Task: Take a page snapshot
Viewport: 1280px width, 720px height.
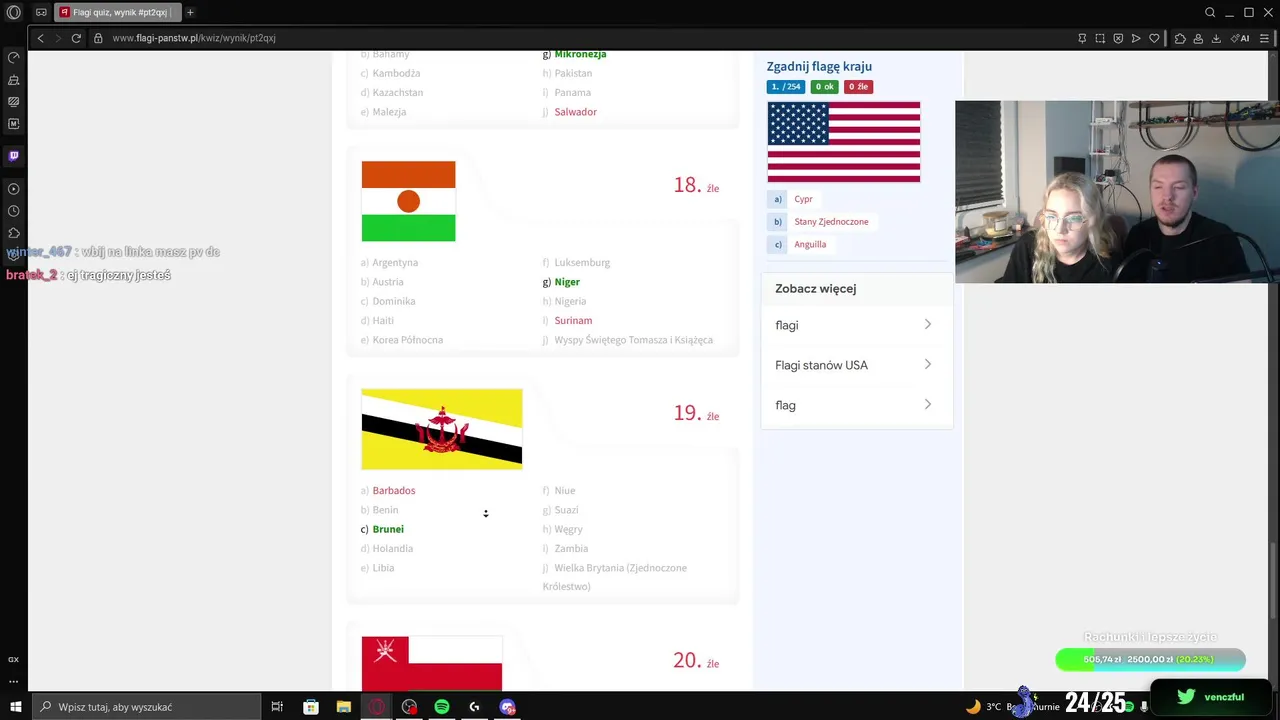Action: pos(1100,38)
